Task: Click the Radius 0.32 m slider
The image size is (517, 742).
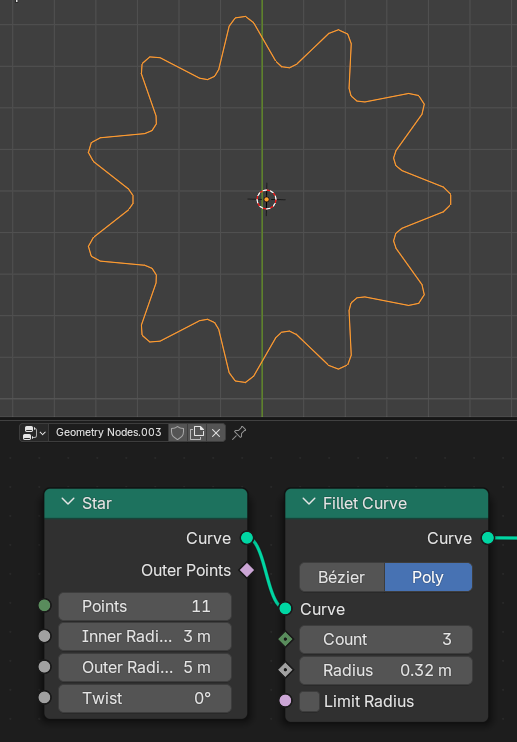Action: coord(386,670)
